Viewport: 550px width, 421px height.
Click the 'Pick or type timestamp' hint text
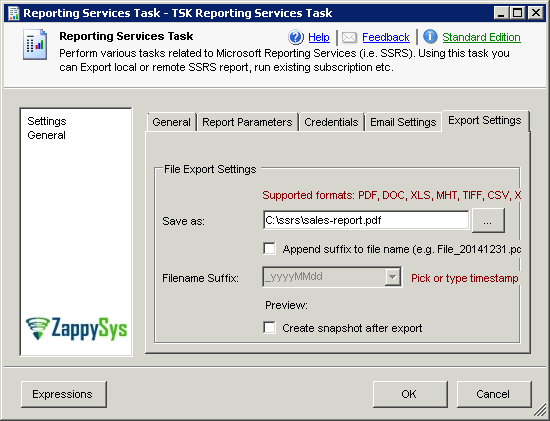click(x=464, y=278)
